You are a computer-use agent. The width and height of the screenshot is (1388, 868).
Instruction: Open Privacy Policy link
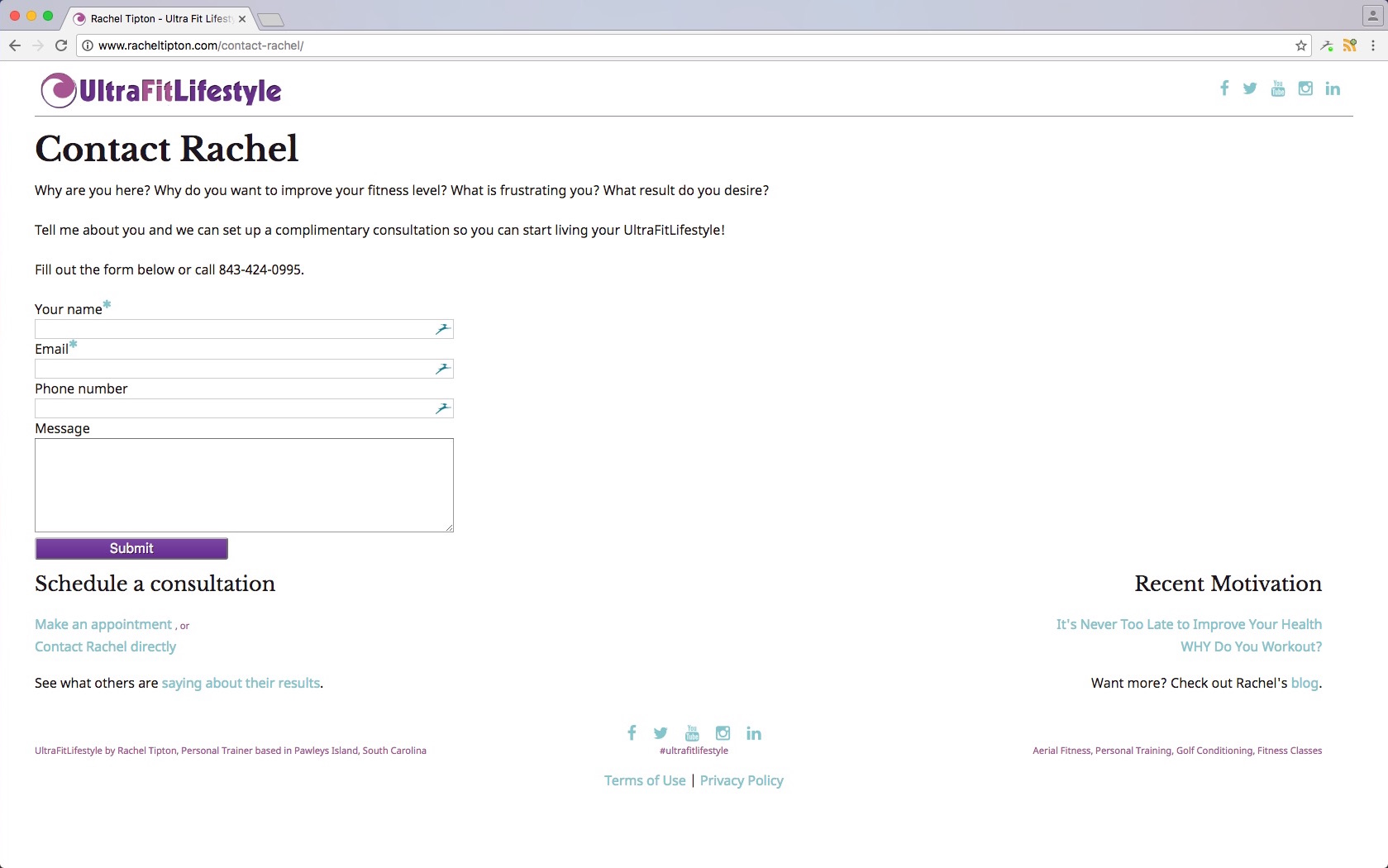click(x=742, y=780)
